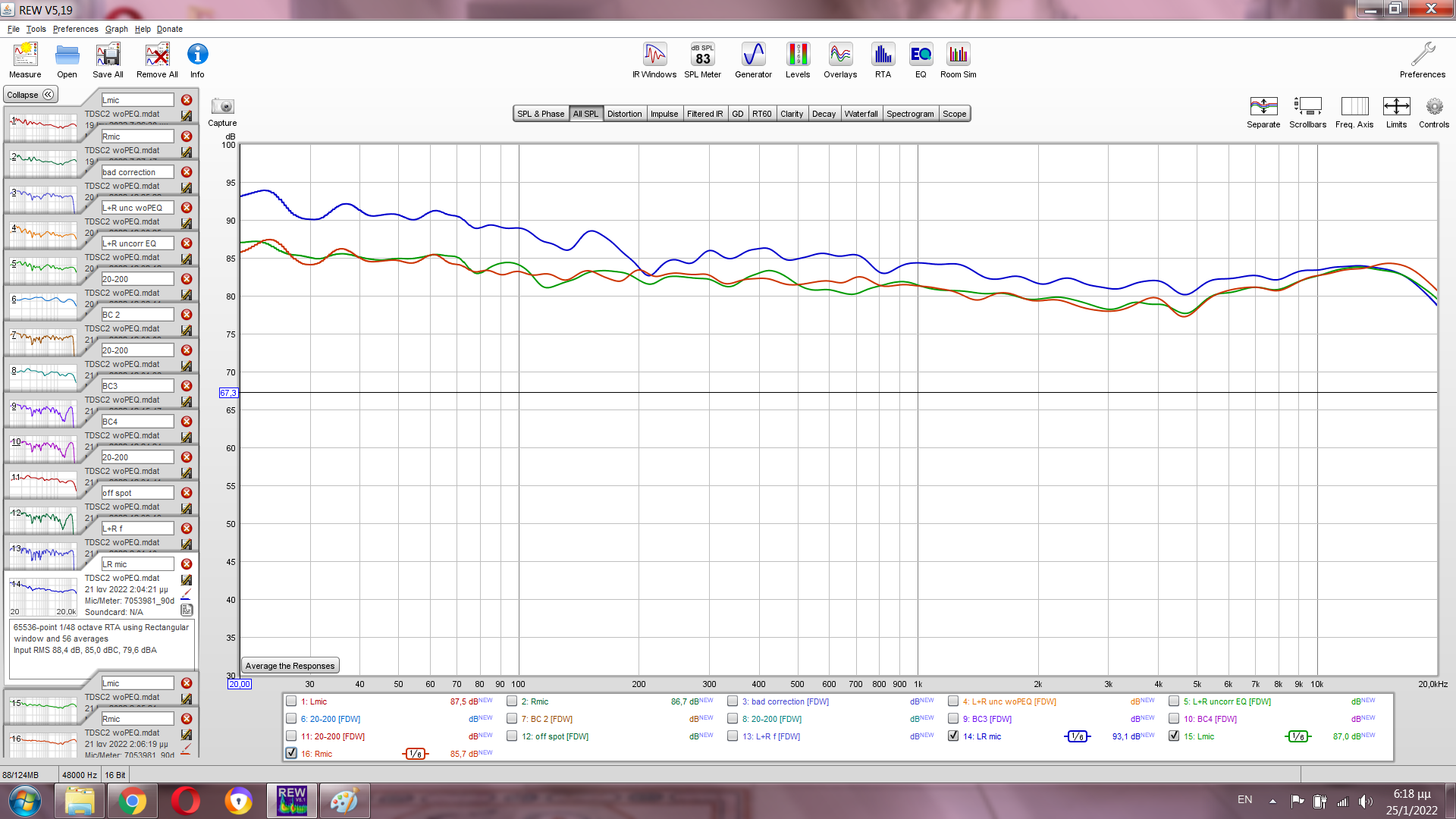Switch to the Waterfall tab
Image resolution: width=1456 pixels, height=819 pixels.
(861, 114)
